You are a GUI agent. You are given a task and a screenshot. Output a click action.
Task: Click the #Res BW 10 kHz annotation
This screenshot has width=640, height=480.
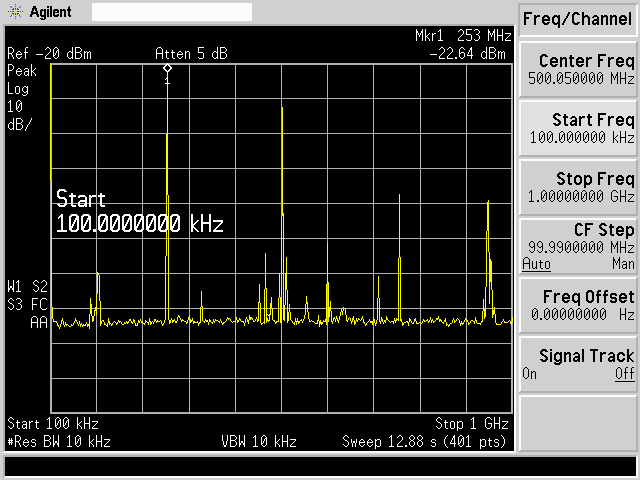[x=59, y=442]
